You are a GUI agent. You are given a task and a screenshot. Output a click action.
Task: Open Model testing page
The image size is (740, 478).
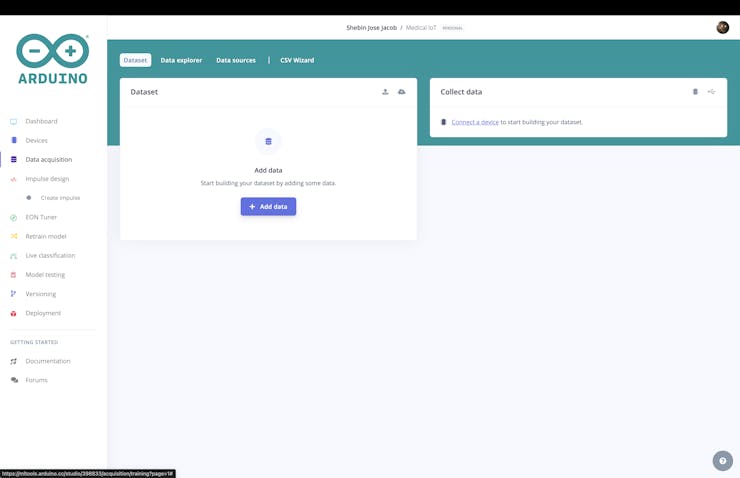pos(45,275)
